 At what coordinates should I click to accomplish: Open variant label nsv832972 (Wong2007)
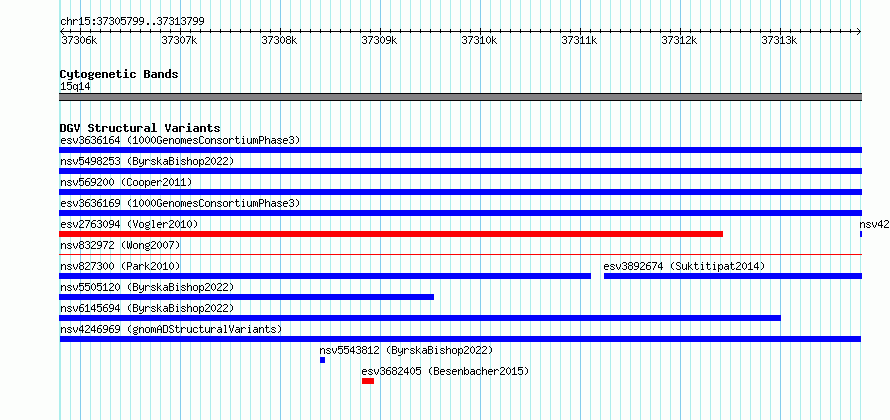120,245
